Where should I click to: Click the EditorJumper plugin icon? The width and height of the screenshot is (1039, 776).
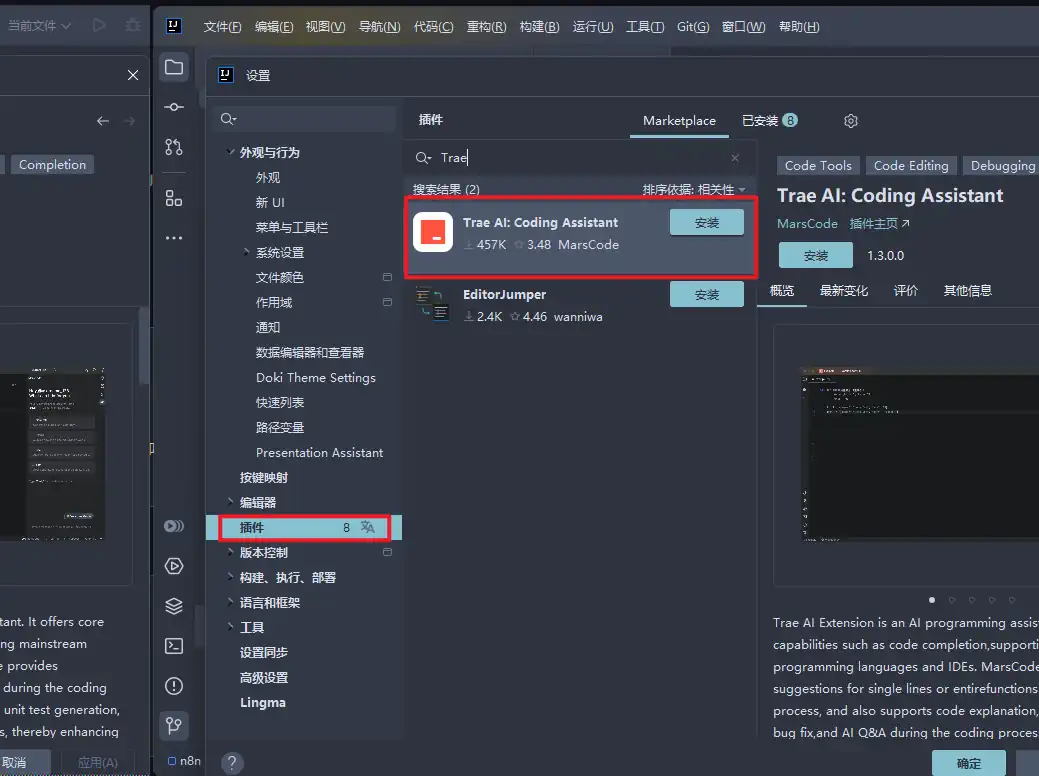click(433, 304)
